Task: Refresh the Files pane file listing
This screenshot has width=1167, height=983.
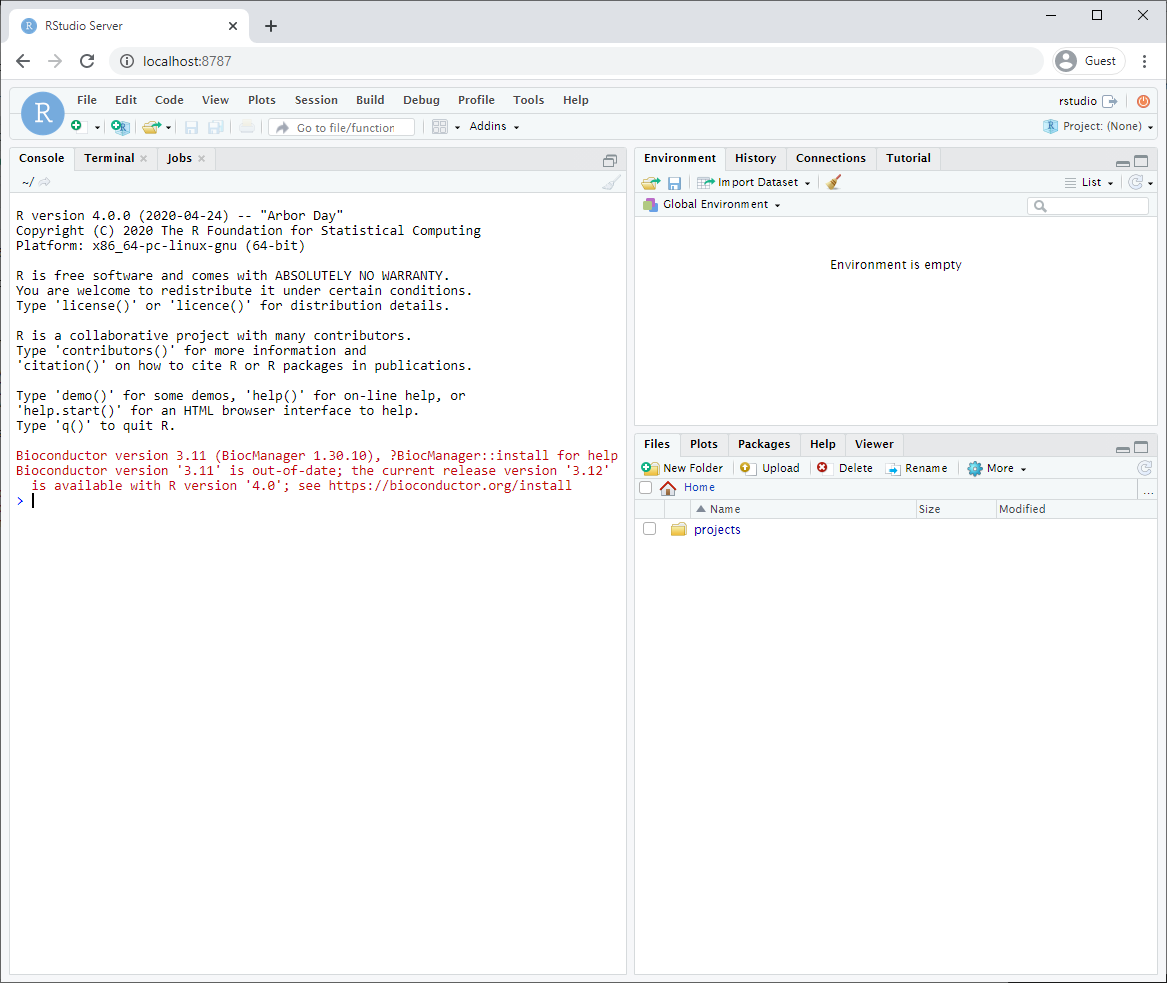Action: point(1144,468)
